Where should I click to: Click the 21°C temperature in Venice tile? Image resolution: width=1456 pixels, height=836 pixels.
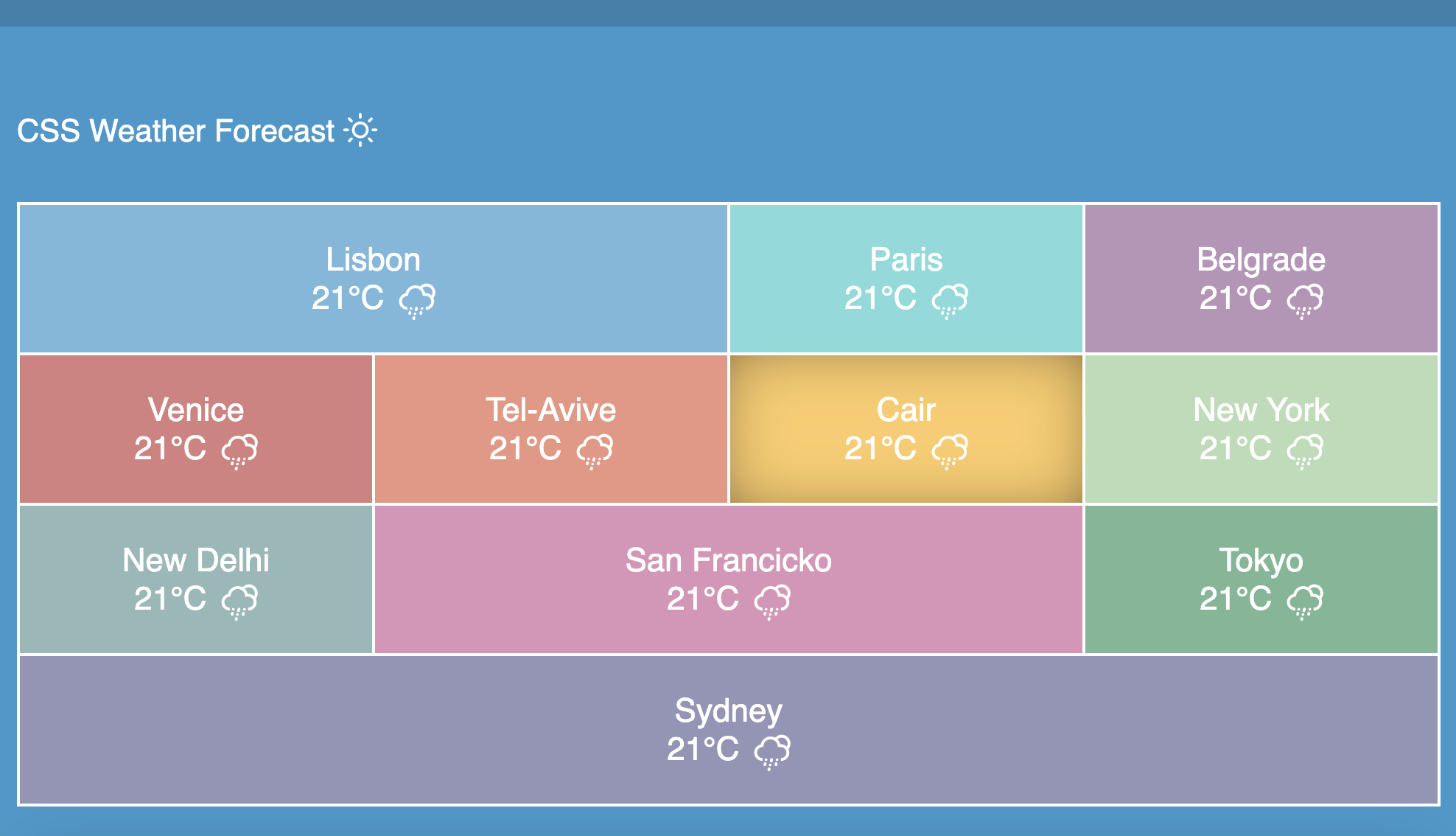click(170, 448)
